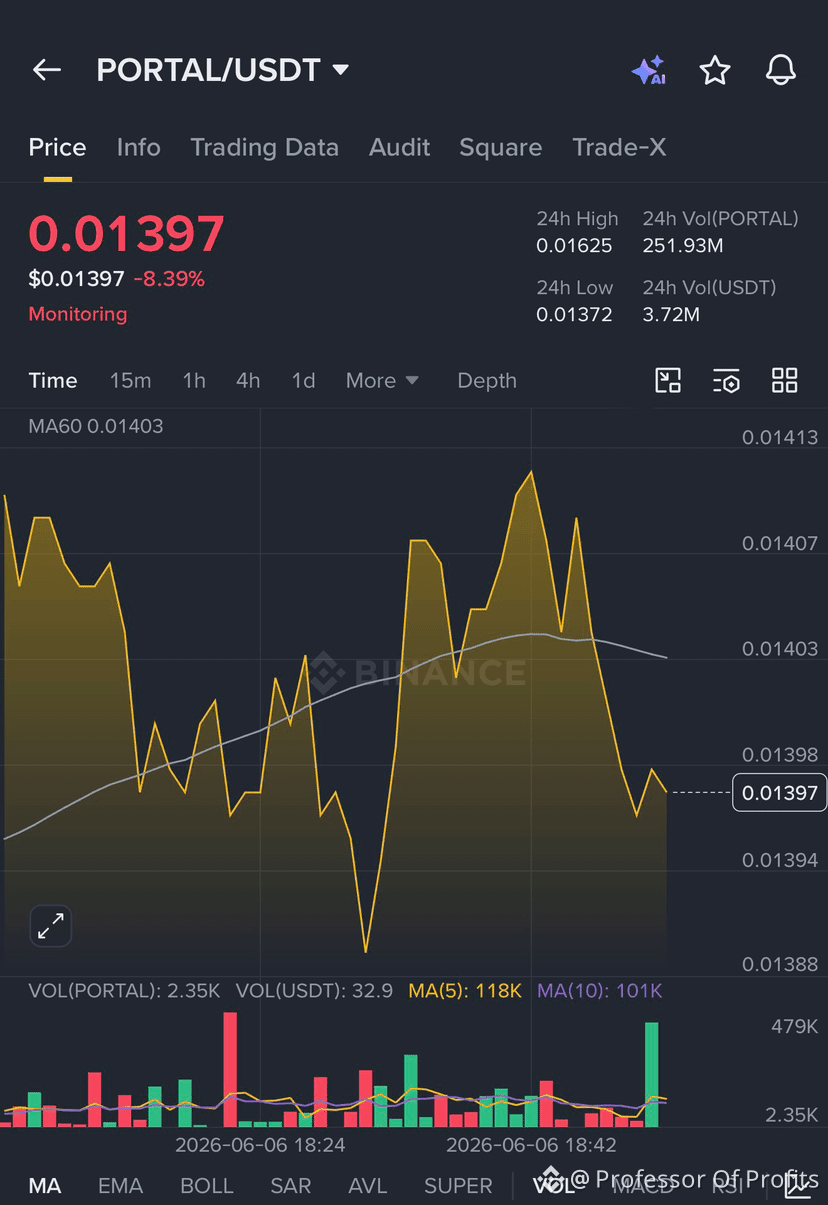The width and height of the screenshot is (828, 1205).
Task: Open the four-square grid view icon
Action: click(x=785, y=380)
